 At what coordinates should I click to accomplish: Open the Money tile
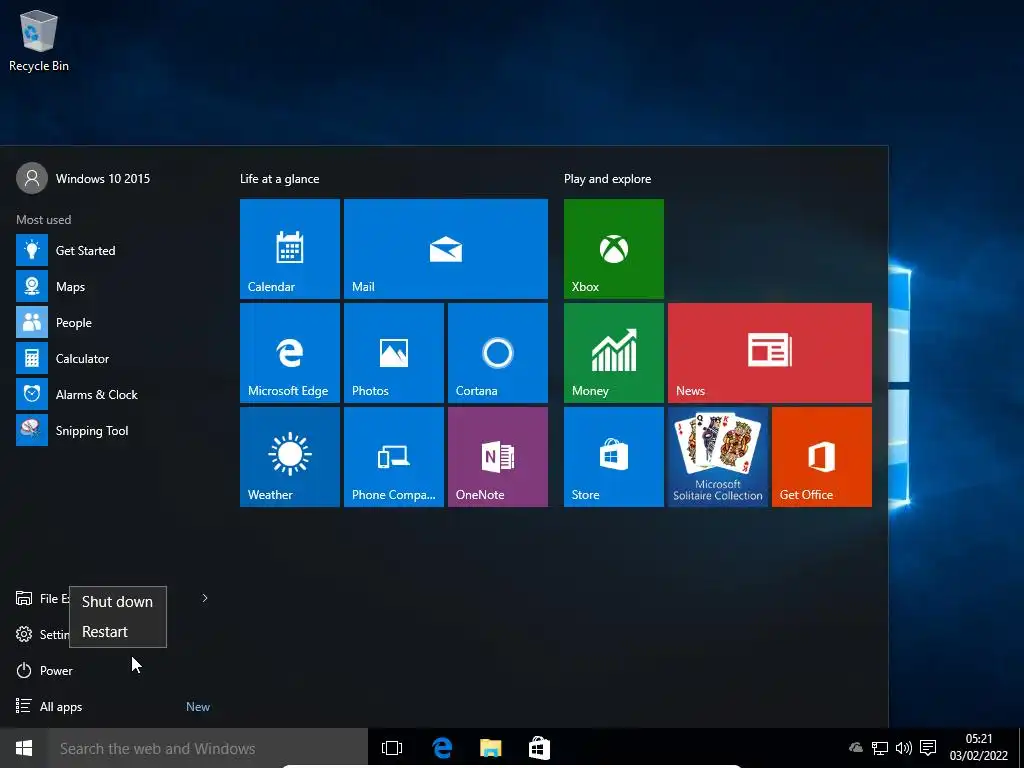pos(614,353)
